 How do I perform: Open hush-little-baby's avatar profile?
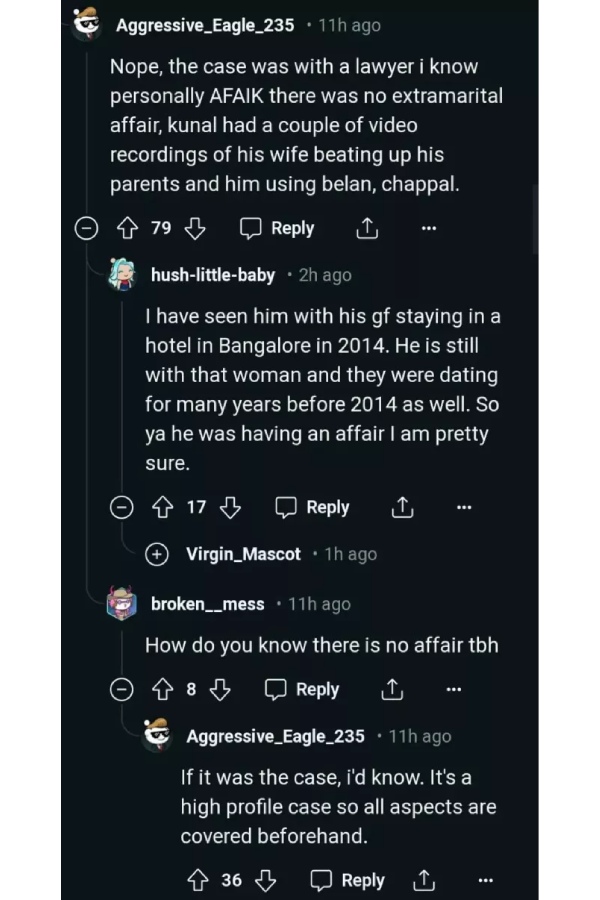click(x=122, y=275)
